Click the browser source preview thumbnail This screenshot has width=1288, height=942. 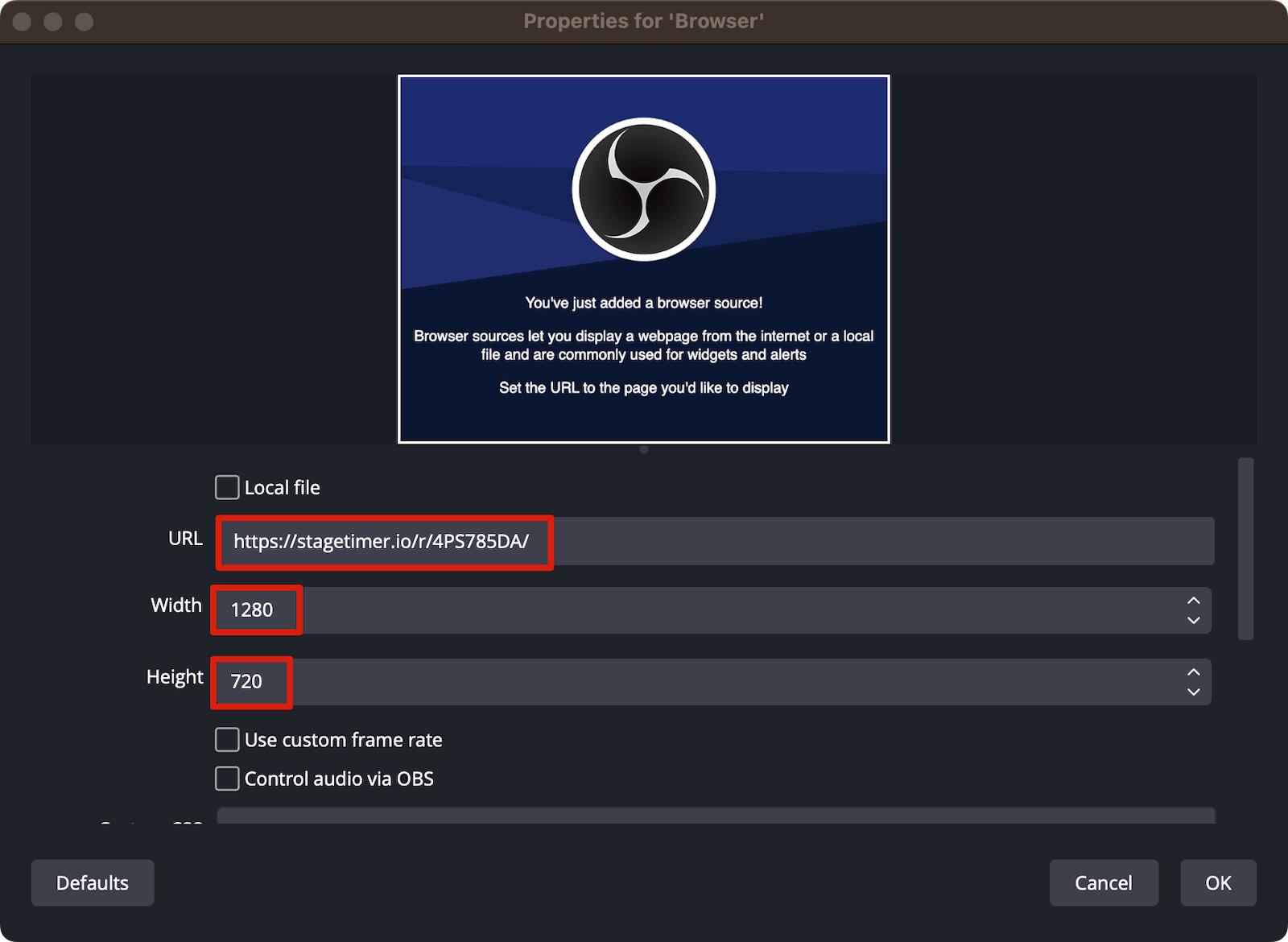pyautogui.click(x=643, y=258)
